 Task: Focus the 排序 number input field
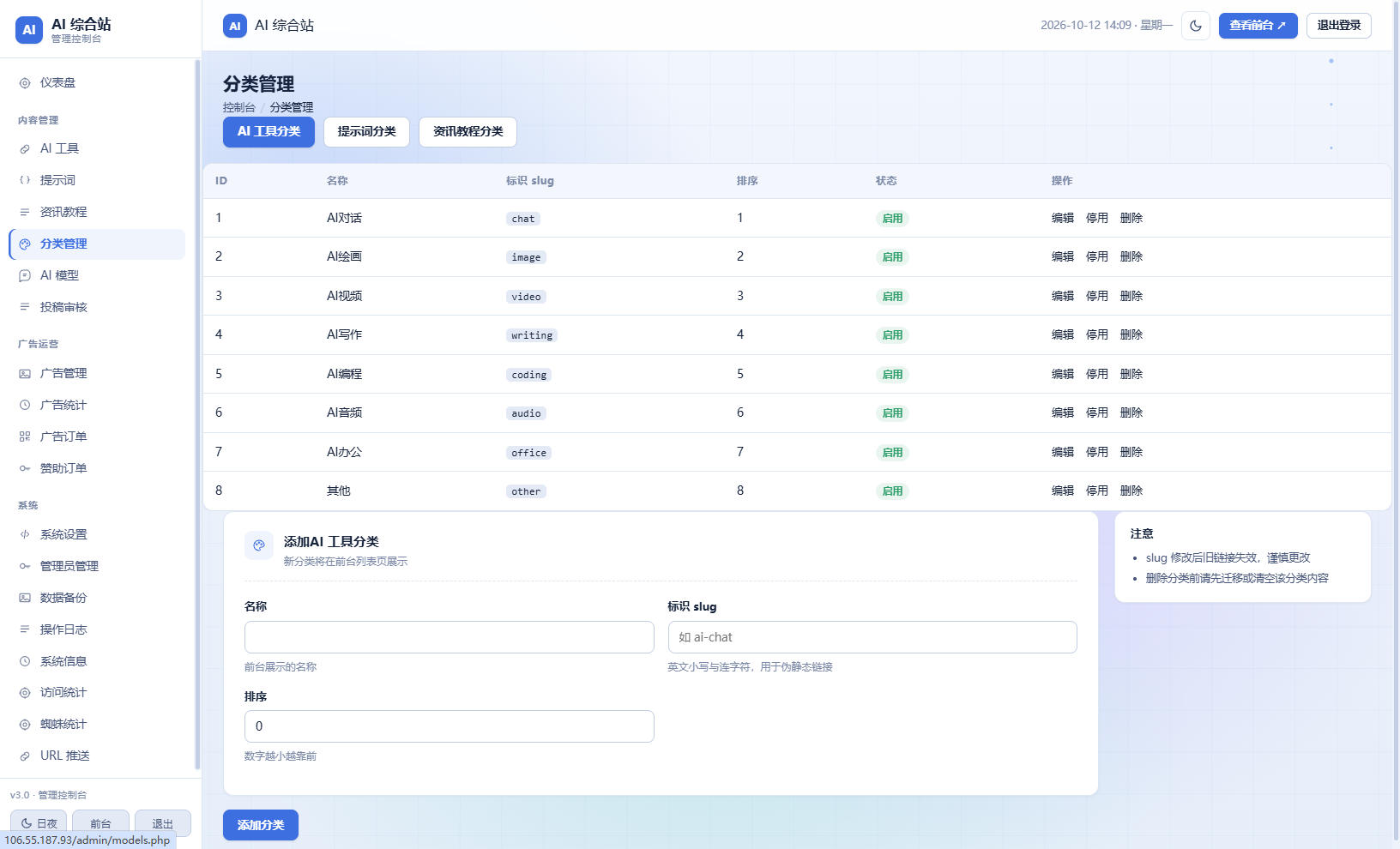pos(450,726)
